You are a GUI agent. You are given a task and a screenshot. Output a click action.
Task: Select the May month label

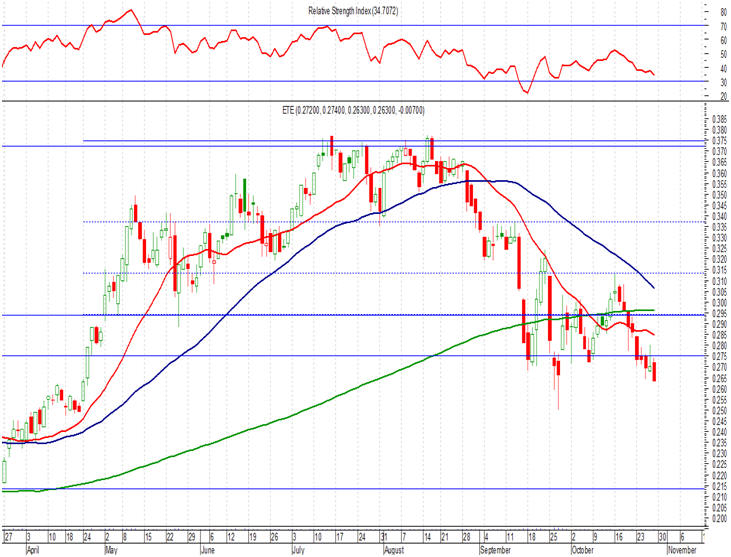coord(111,550)
